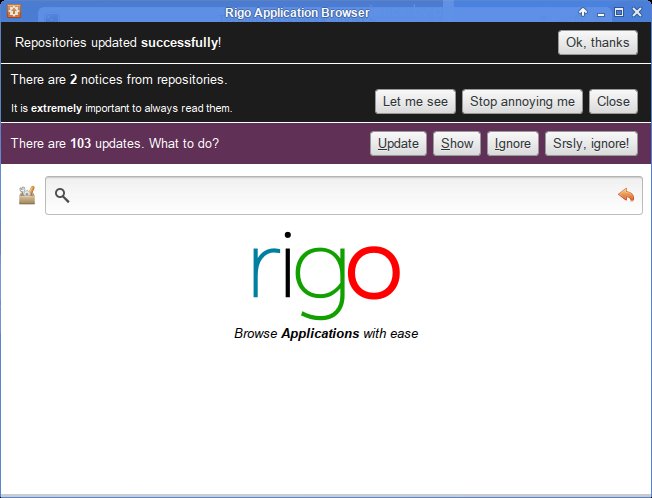Start installing the 103 updates with Update

click(x=398, y=143)
